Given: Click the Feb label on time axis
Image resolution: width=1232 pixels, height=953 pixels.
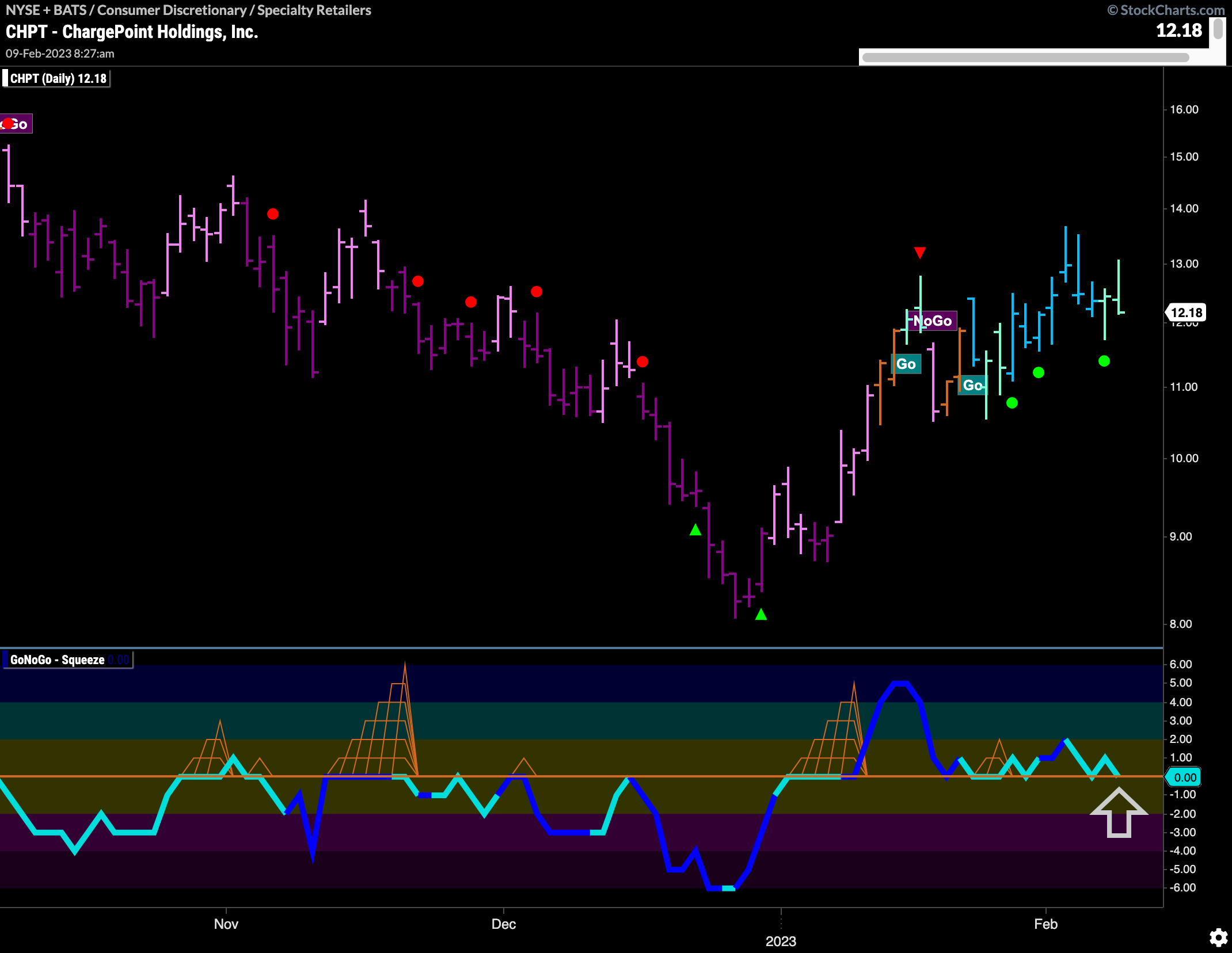Looking at the screenshot, I should click(x=1046, y=924).
